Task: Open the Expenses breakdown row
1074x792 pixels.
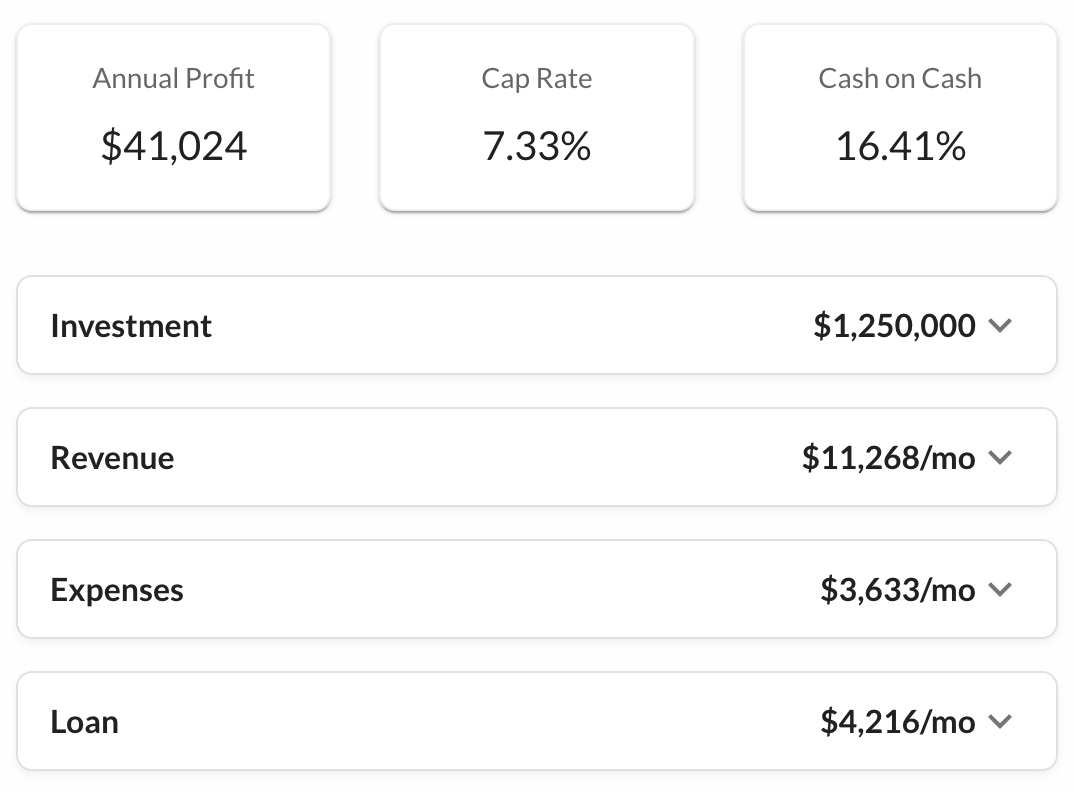Action: pyautogui.click(x=536, y=589)
